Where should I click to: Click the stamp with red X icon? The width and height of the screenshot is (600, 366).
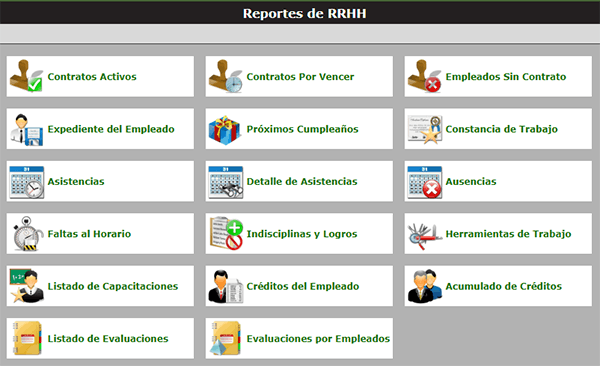[x=424, y=76]
